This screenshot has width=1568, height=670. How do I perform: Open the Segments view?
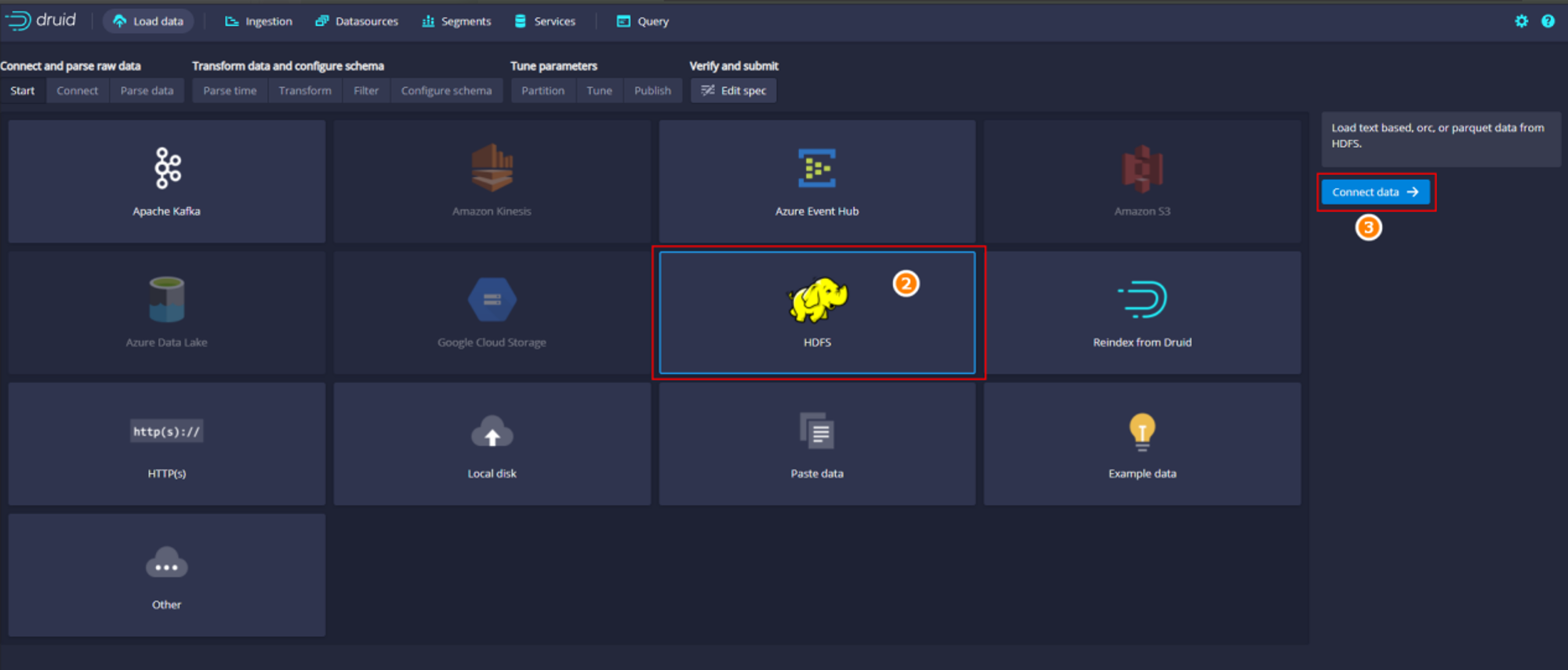pyautogui.click(x=456, y=21)
